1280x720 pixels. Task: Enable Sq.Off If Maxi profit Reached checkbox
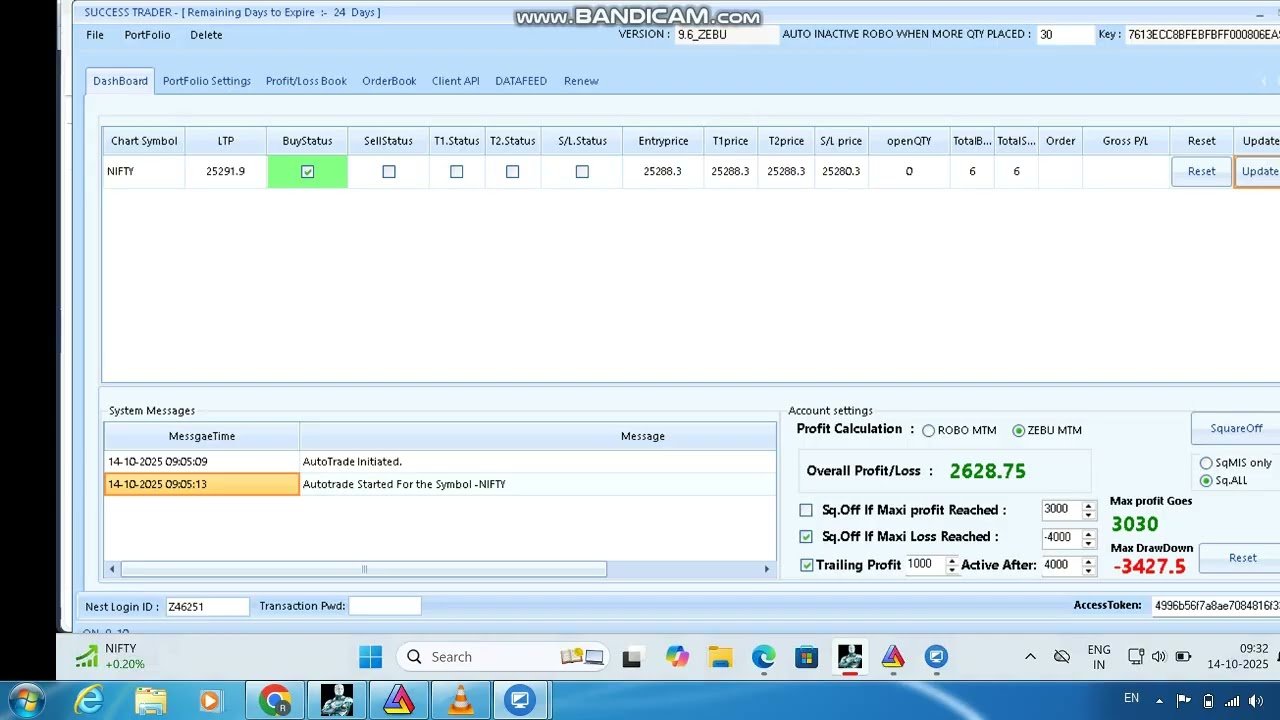(806, 510)
